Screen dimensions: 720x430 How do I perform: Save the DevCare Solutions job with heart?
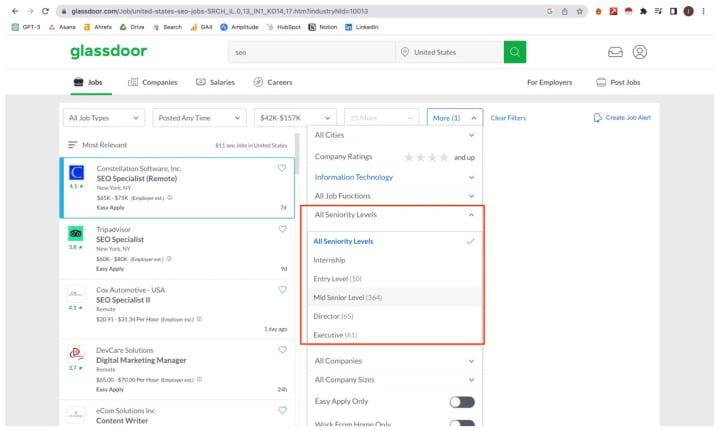tap(282, 350)
